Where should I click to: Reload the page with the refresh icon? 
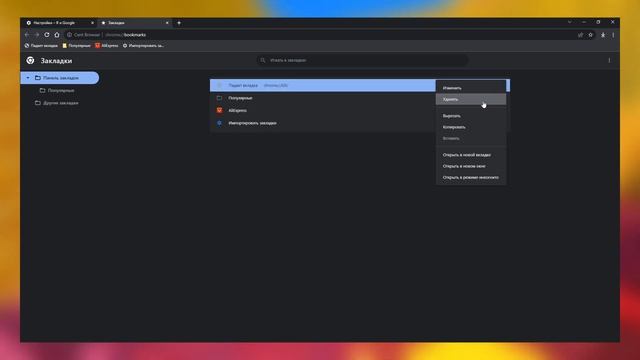click(x=47, y=35)
